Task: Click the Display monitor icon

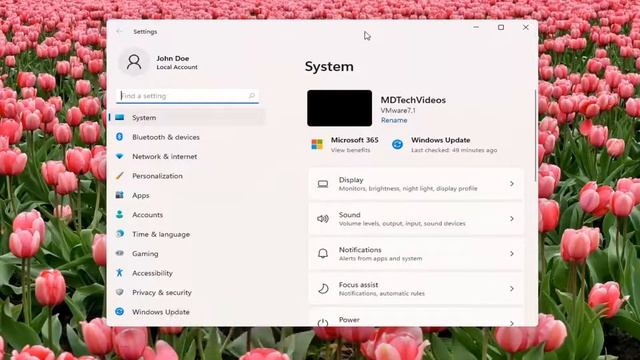Action: (323, 184)
